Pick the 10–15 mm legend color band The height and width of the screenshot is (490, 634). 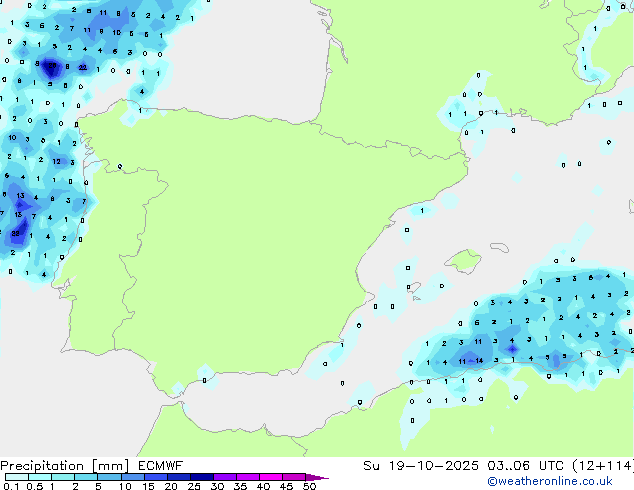[132, 477]
